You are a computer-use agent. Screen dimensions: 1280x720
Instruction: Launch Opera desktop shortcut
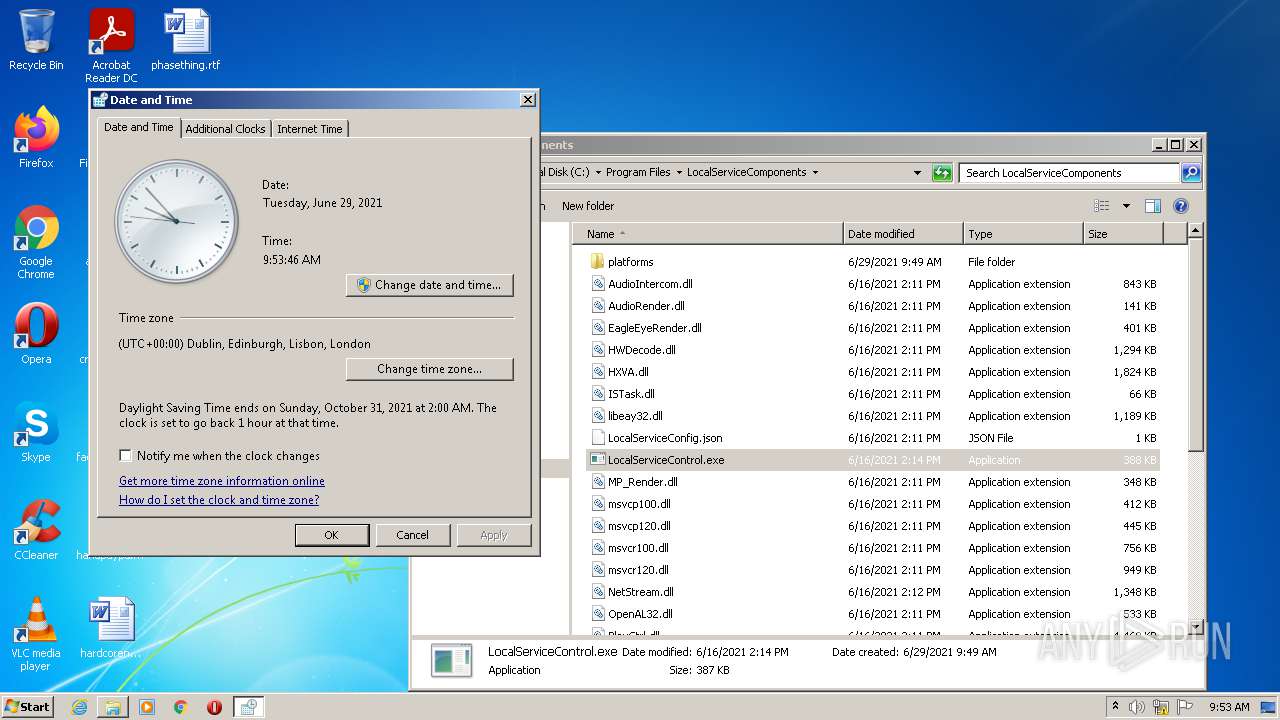point(36,334)
